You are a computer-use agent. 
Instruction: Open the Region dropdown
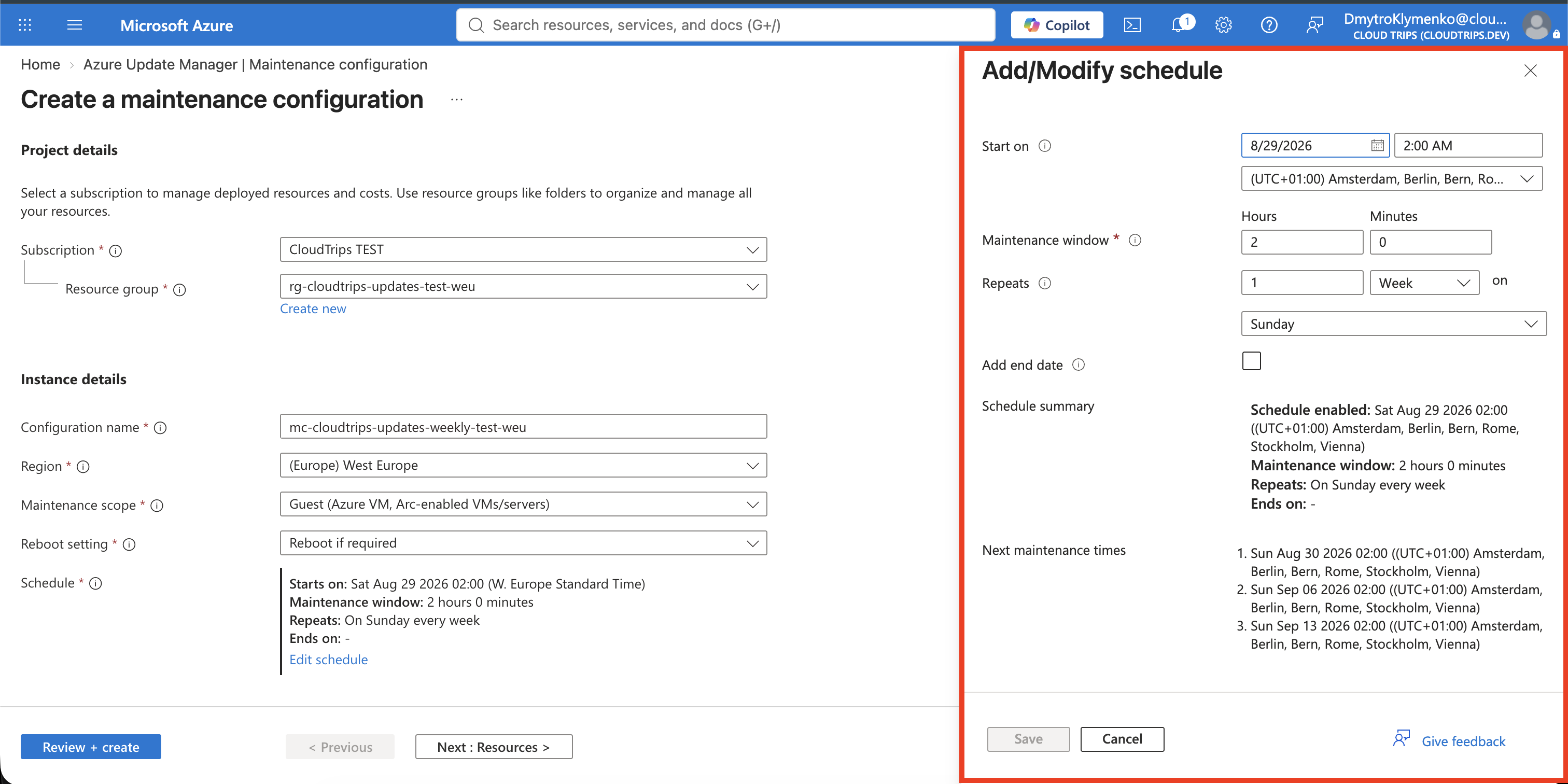pyautogui.click(x=523, y=465)
